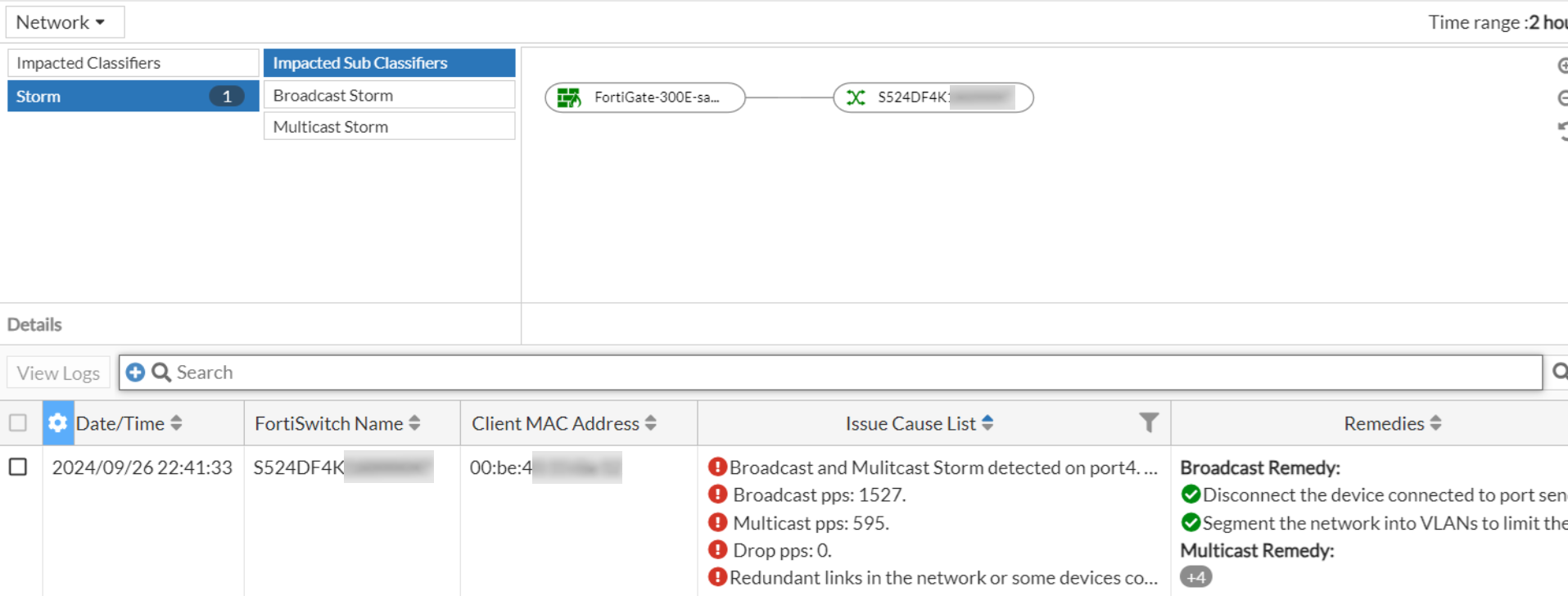Viewport: 1568px width, 596px height.
Task: Check the 2024/09/26 22:41:33 row checkbox
Action: (18, 467)
